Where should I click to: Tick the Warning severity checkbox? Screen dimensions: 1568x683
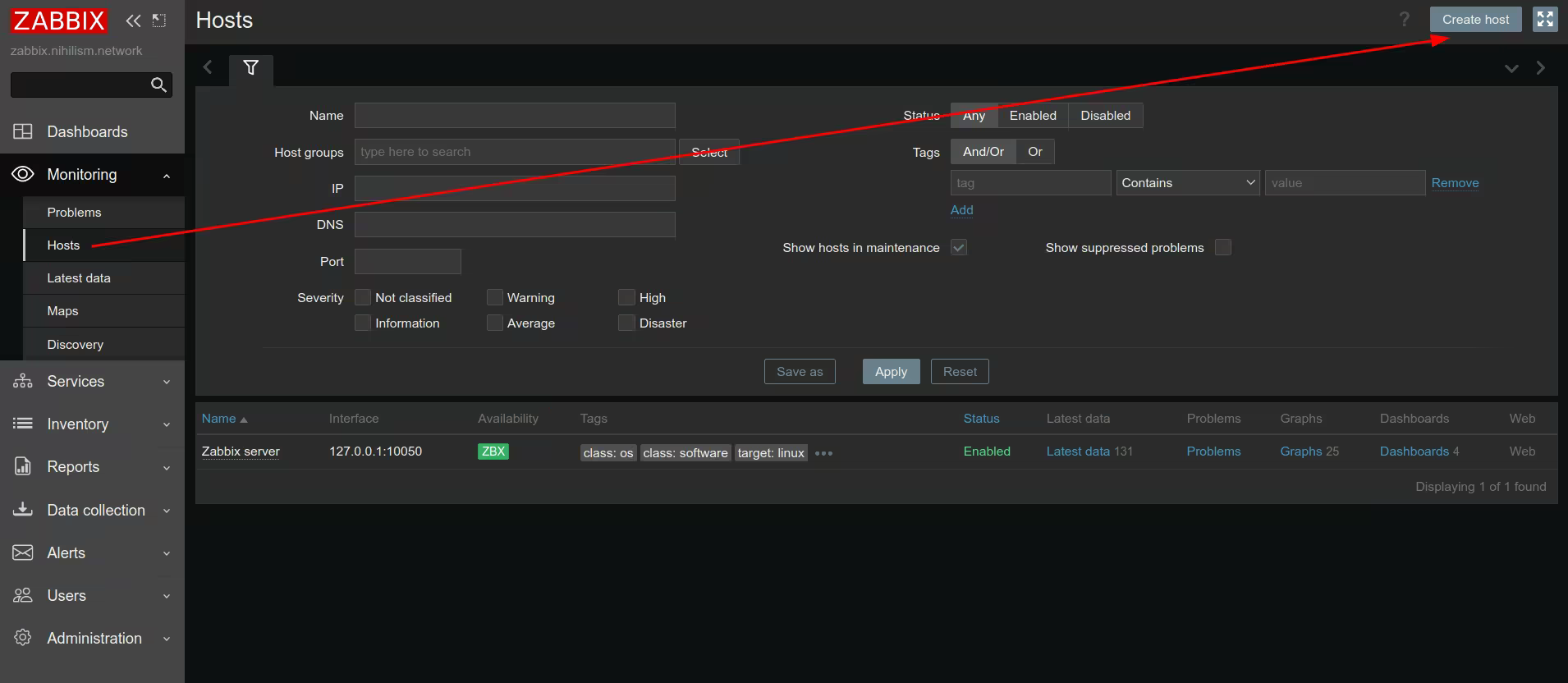(x=494, y=297)
